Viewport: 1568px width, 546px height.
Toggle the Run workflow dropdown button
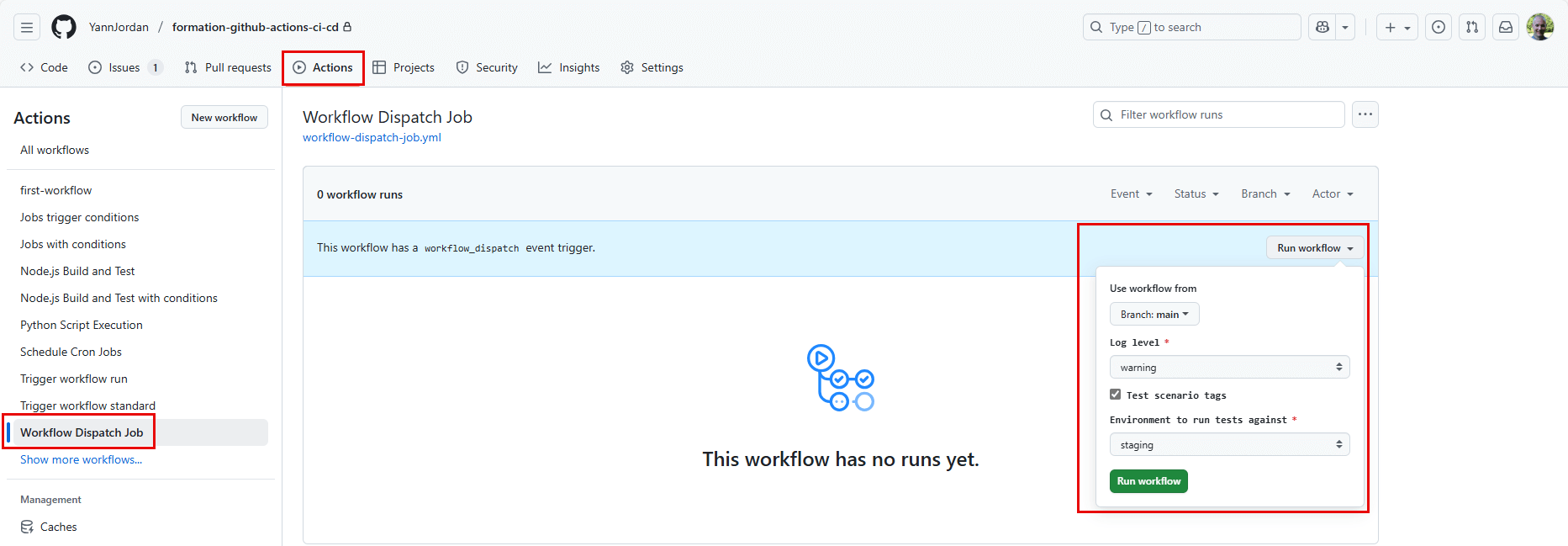pyautogui.click(x=1315, y=247)
